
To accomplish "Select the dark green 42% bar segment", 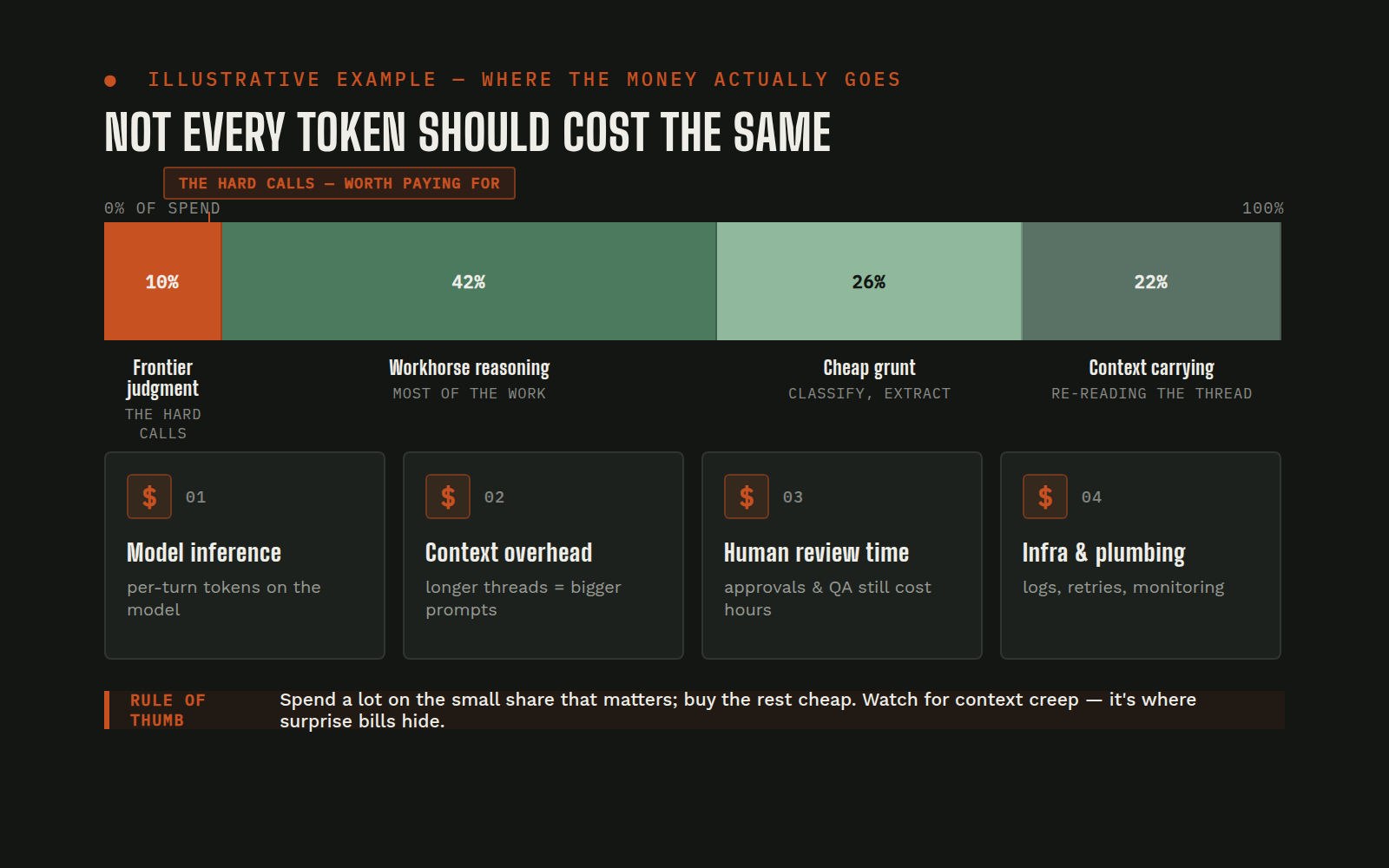I will (469, 281).
